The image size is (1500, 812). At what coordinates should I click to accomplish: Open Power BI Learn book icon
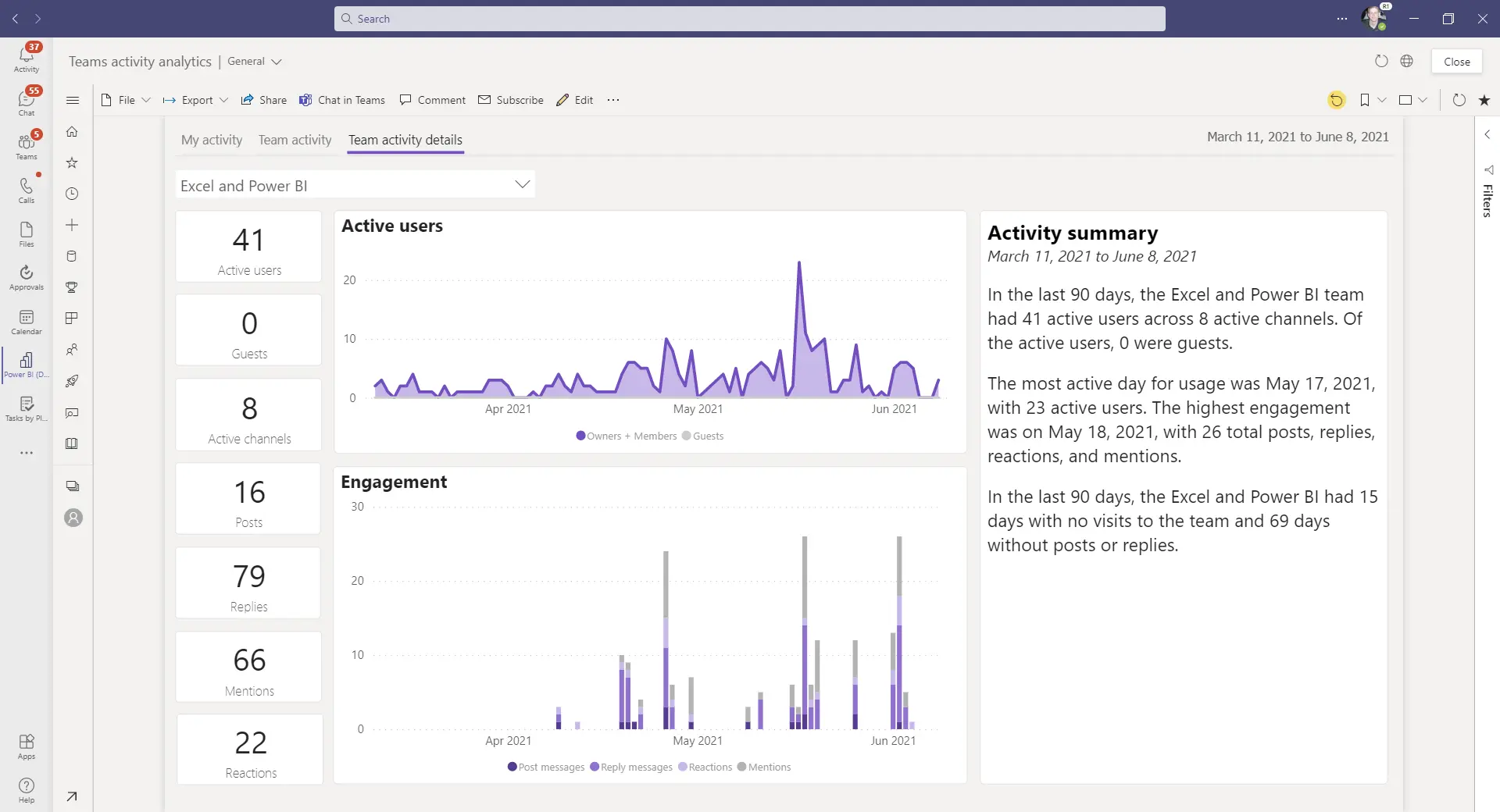[x=72, y=443]
